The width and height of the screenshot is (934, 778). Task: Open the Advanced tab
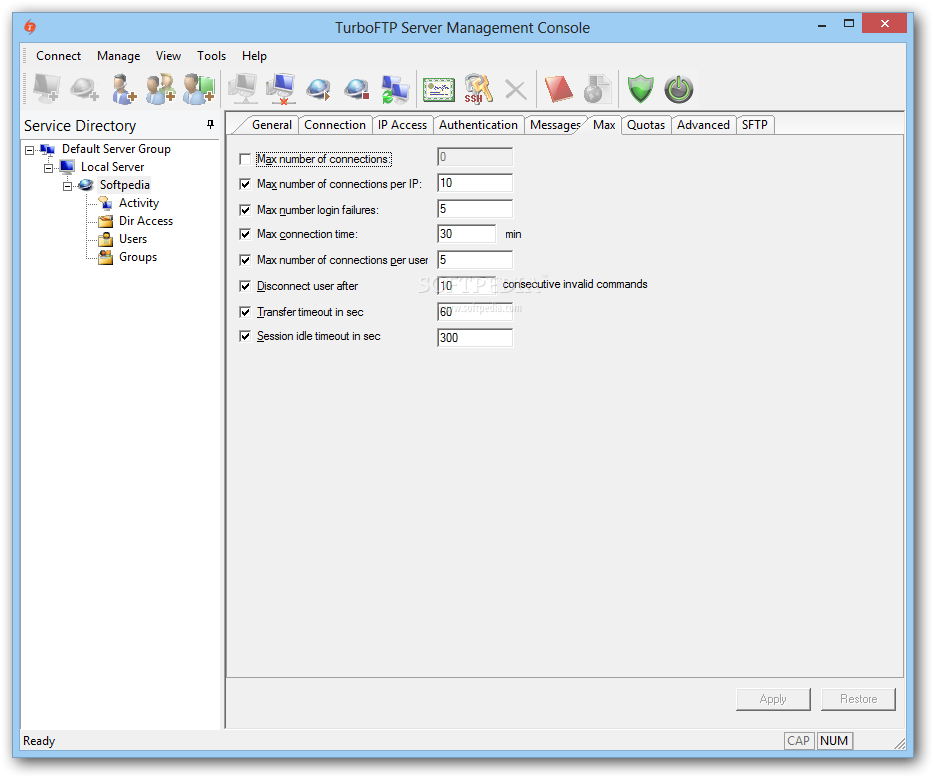coord(703,125)
